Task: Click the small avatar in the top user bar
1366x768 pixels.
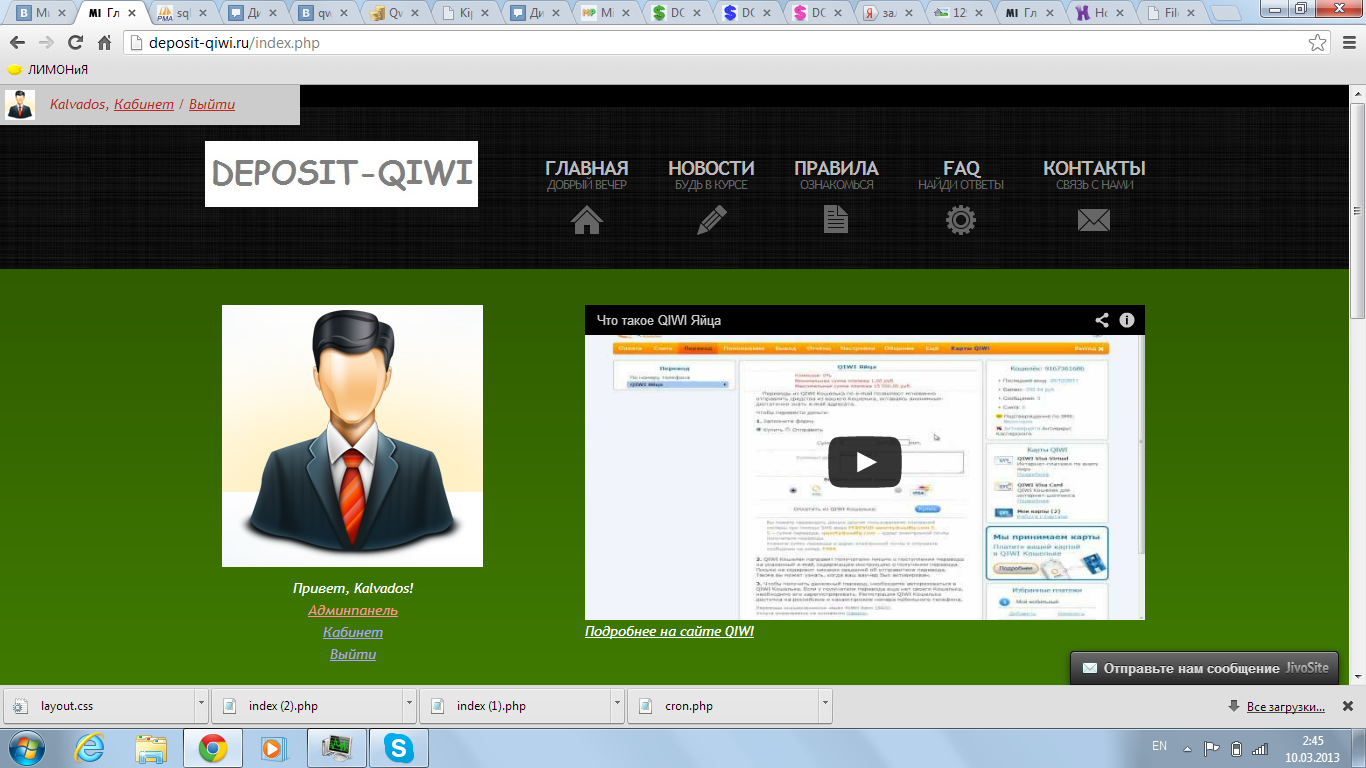Action: tap(20, 105)
